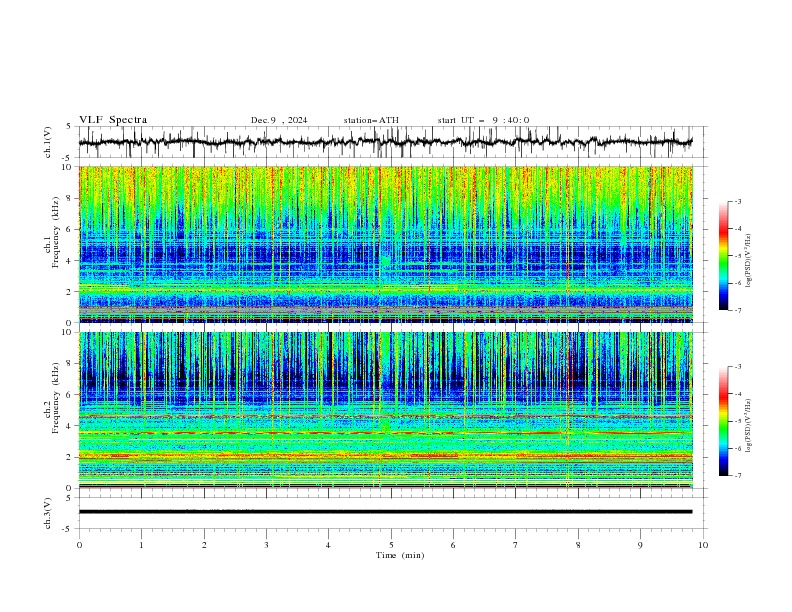Click the ch.1 frequency tick label "8"
The height and width of the screenshot is (612, 792).
coord(71,198)
